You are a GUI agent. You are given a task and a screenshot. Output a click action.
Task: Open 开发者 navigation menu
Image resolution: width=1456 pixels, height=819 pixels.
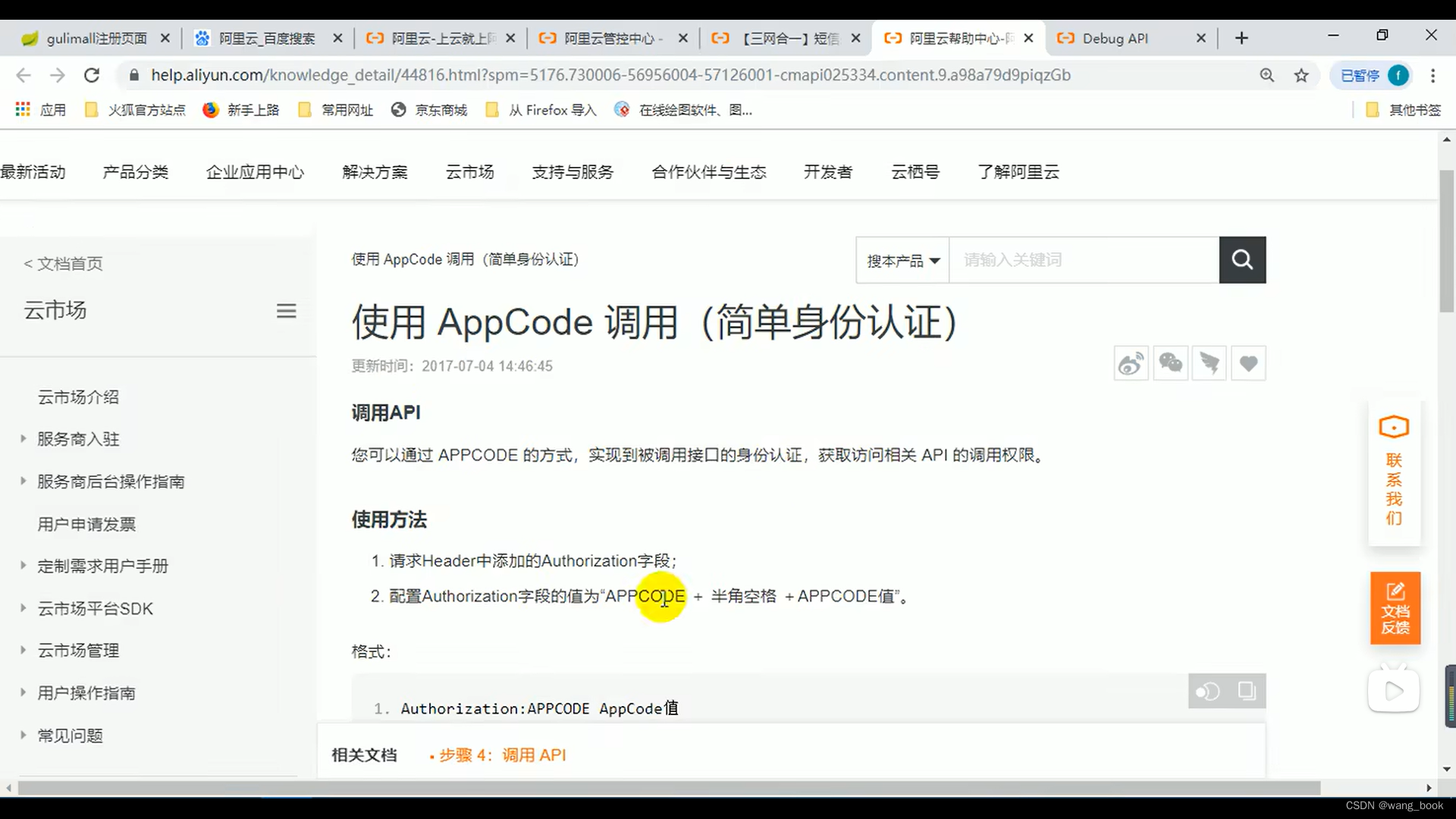pos(828,172)
